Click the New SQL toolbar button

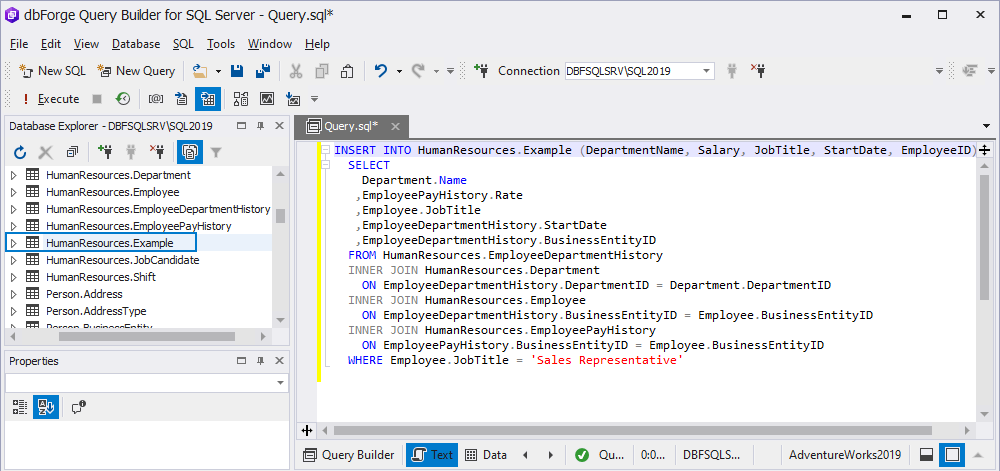point(52,71)
